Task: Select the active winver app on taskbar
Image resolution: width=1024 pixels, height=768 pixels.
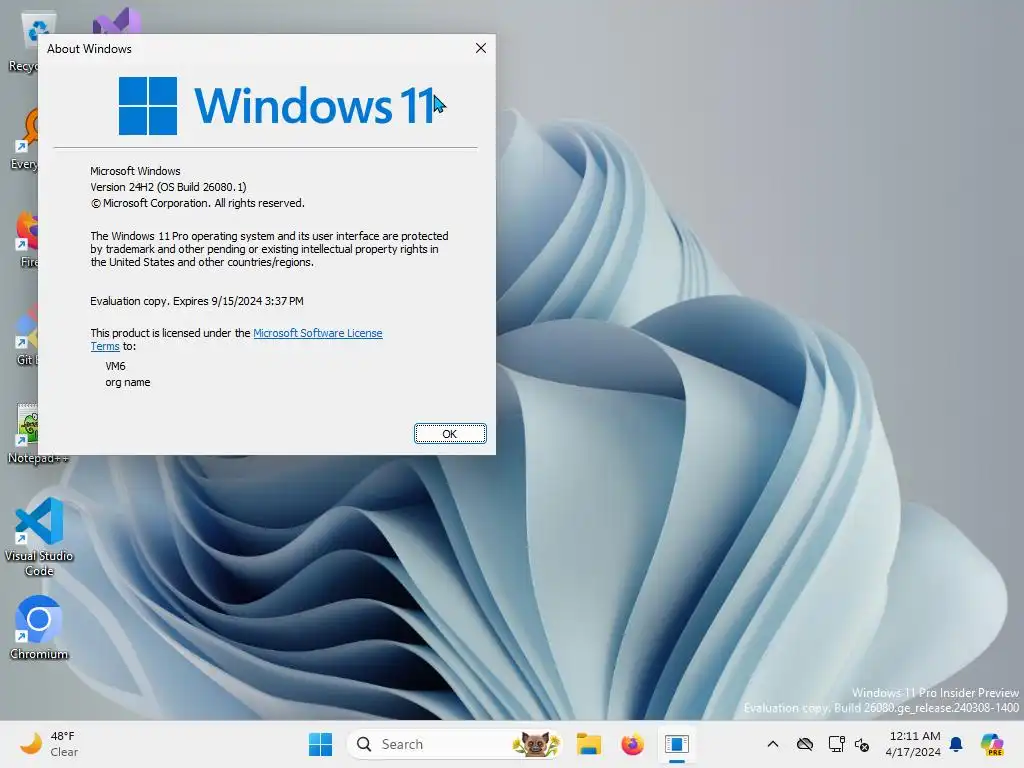Action: click(677, 744)
